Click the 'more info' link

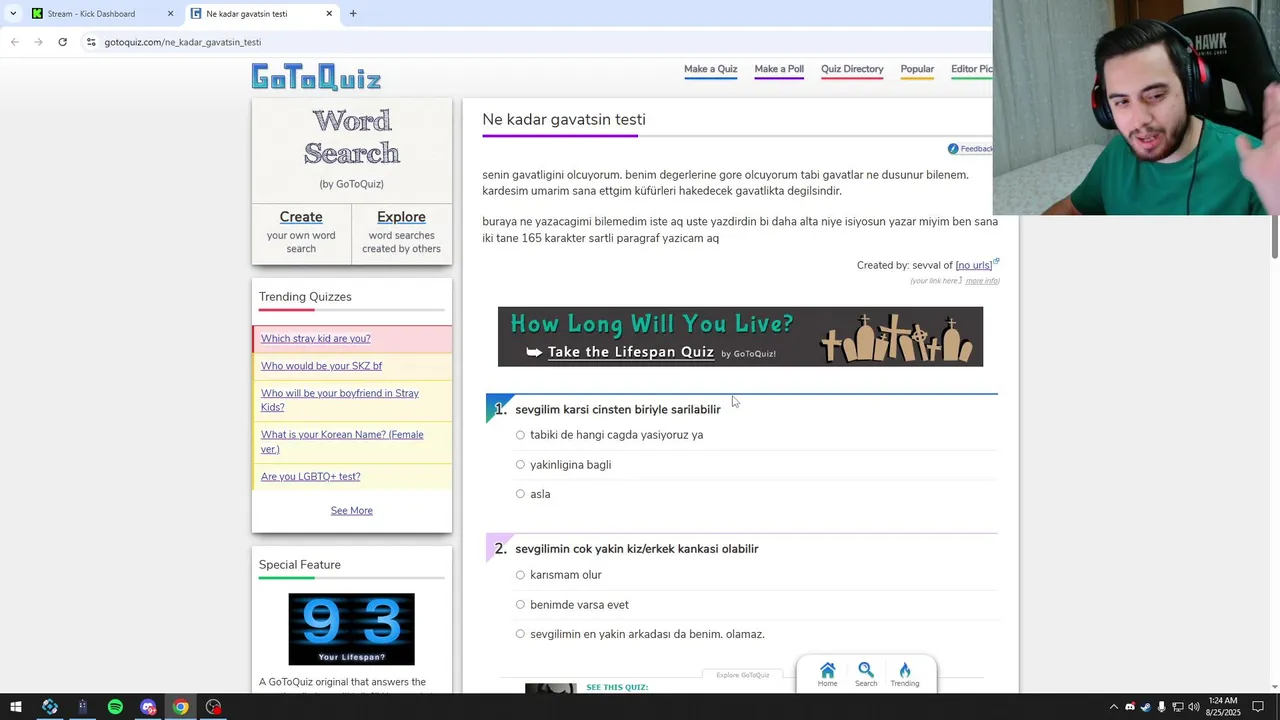click(982, 281)
